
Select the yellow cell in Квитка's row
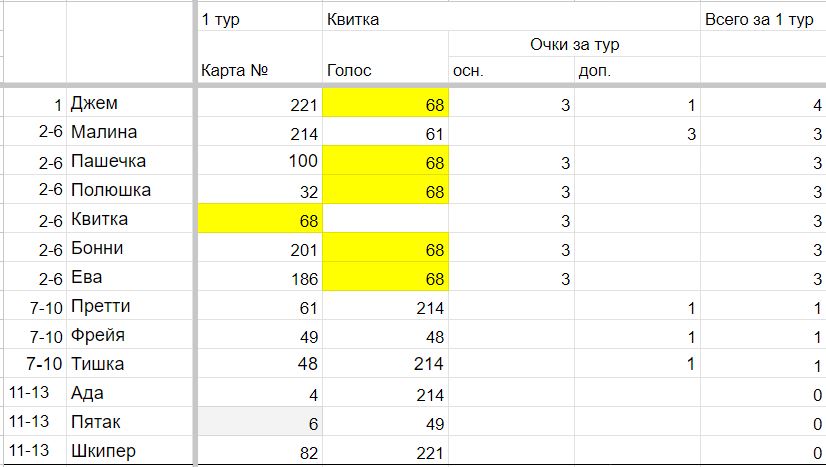(260, 218)
